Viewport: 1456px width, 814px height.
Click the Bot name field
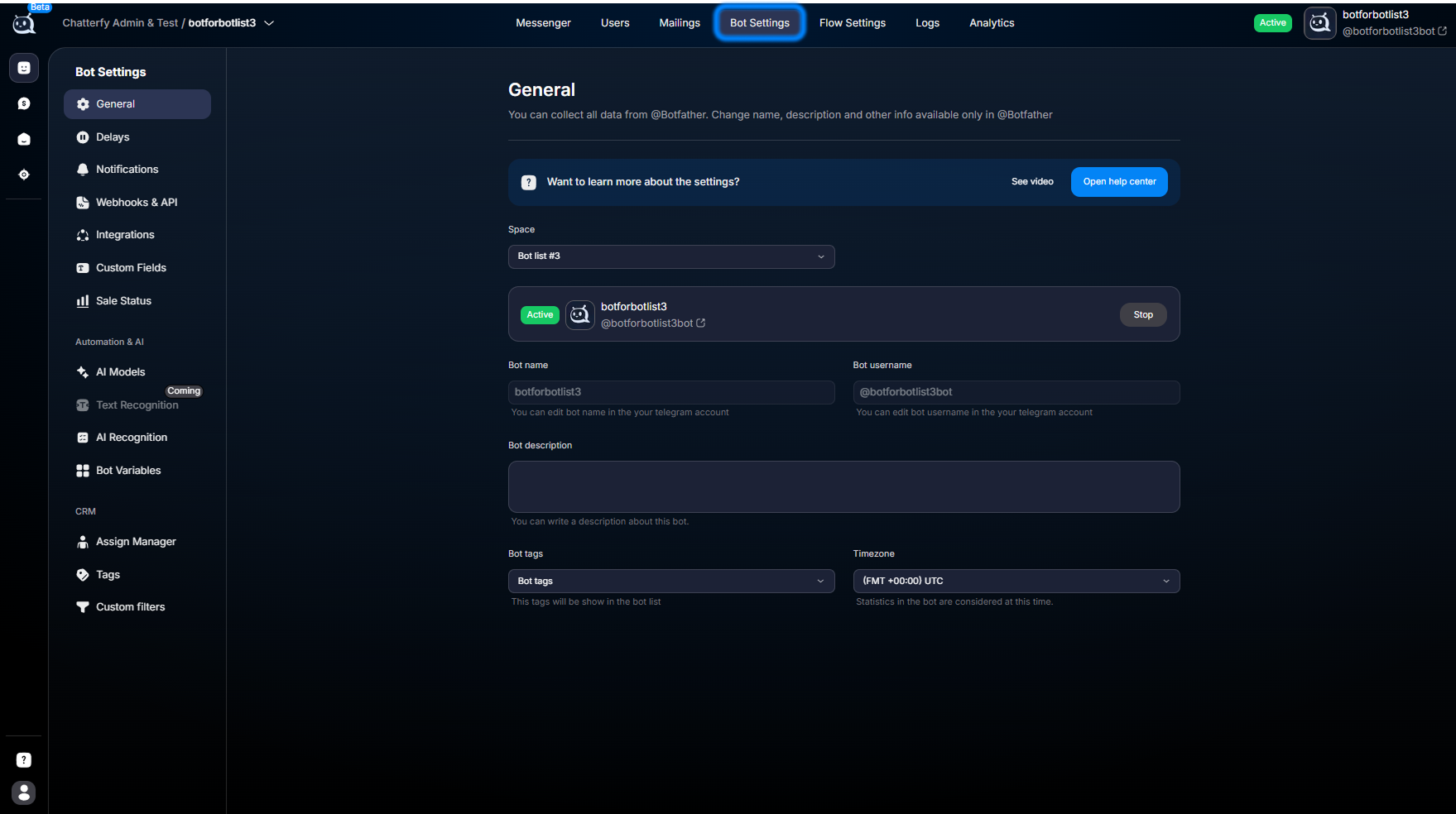coord(671,392)
